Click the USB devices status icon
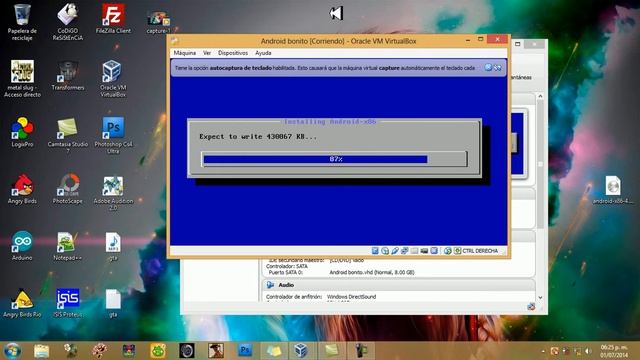 (395, 251)
